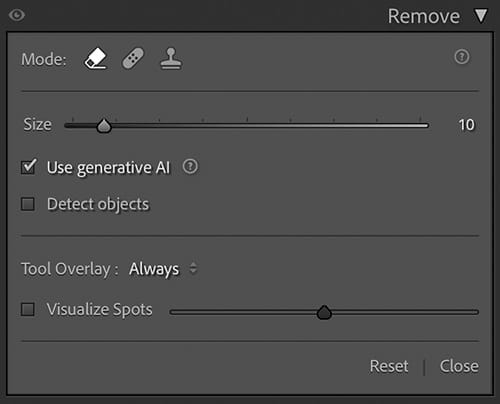500x404 pixels.
Task: Select the Remove eraser mode icon
Action: [x=96, y=59]
